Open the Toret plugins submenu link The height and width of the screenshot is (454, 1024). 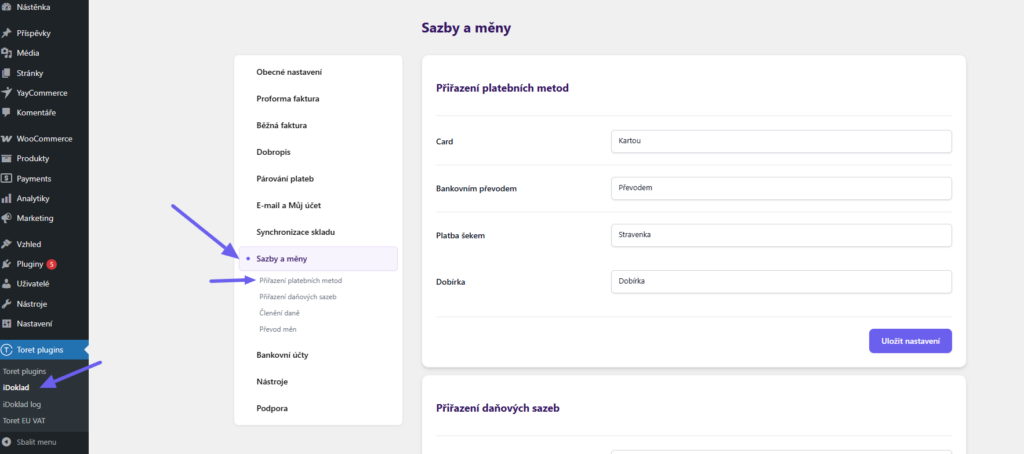pos(24,371)
